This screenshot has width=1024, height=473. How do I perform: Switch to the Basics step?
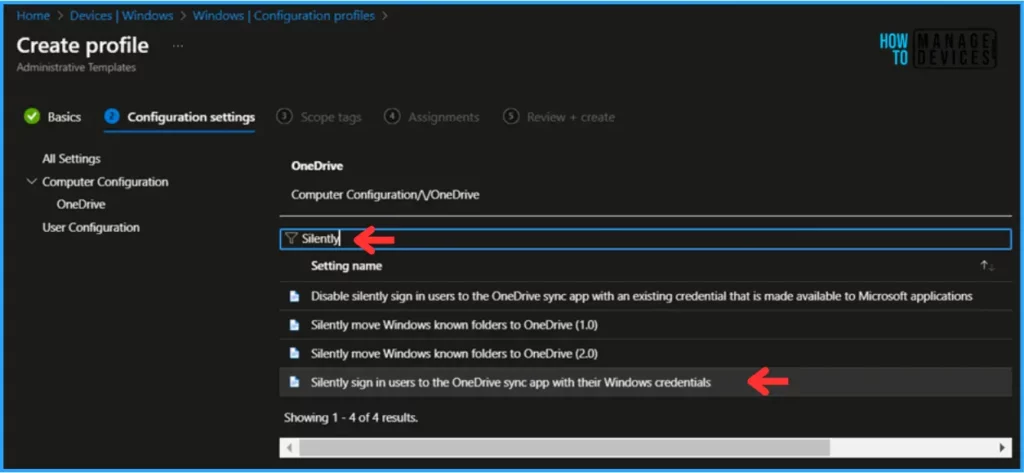(64, 117)
